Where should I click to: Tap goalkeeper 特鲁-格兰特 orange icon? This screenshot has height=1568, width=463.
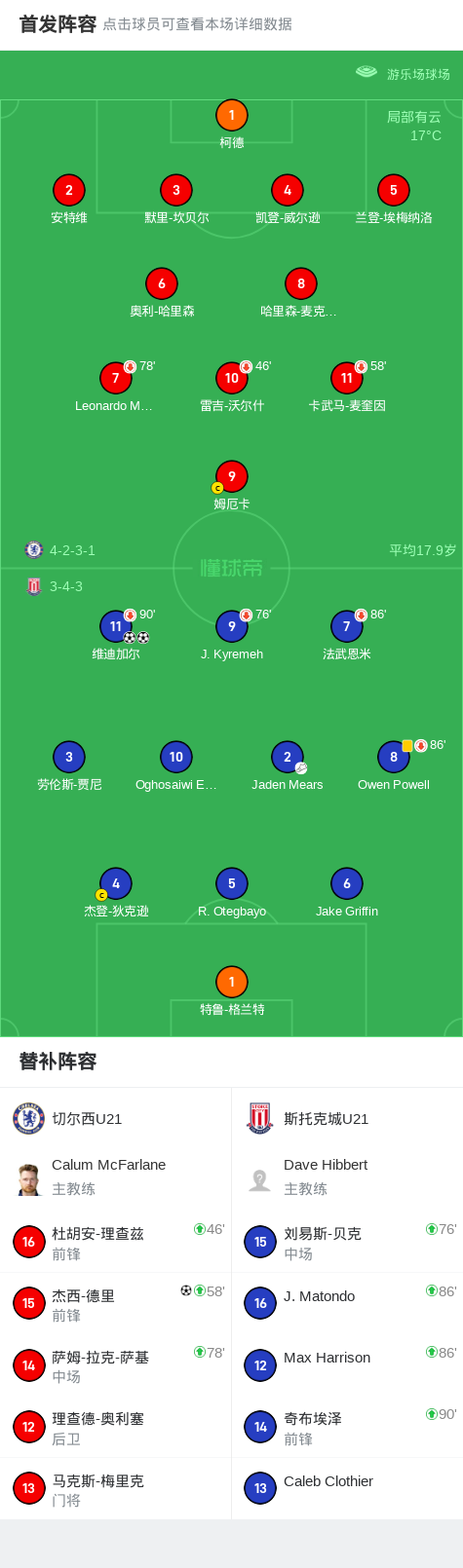point(231,982)
